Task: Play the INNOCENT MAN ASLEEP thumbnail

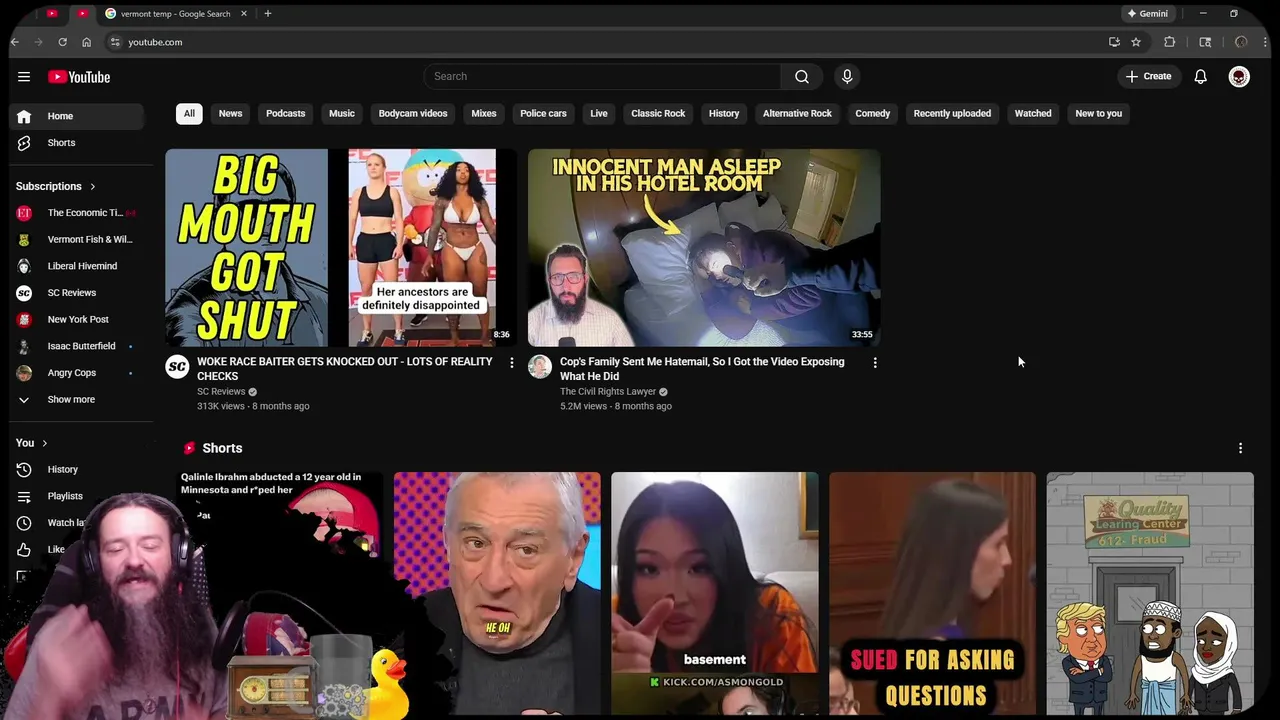Action: (x=704, y=248)
